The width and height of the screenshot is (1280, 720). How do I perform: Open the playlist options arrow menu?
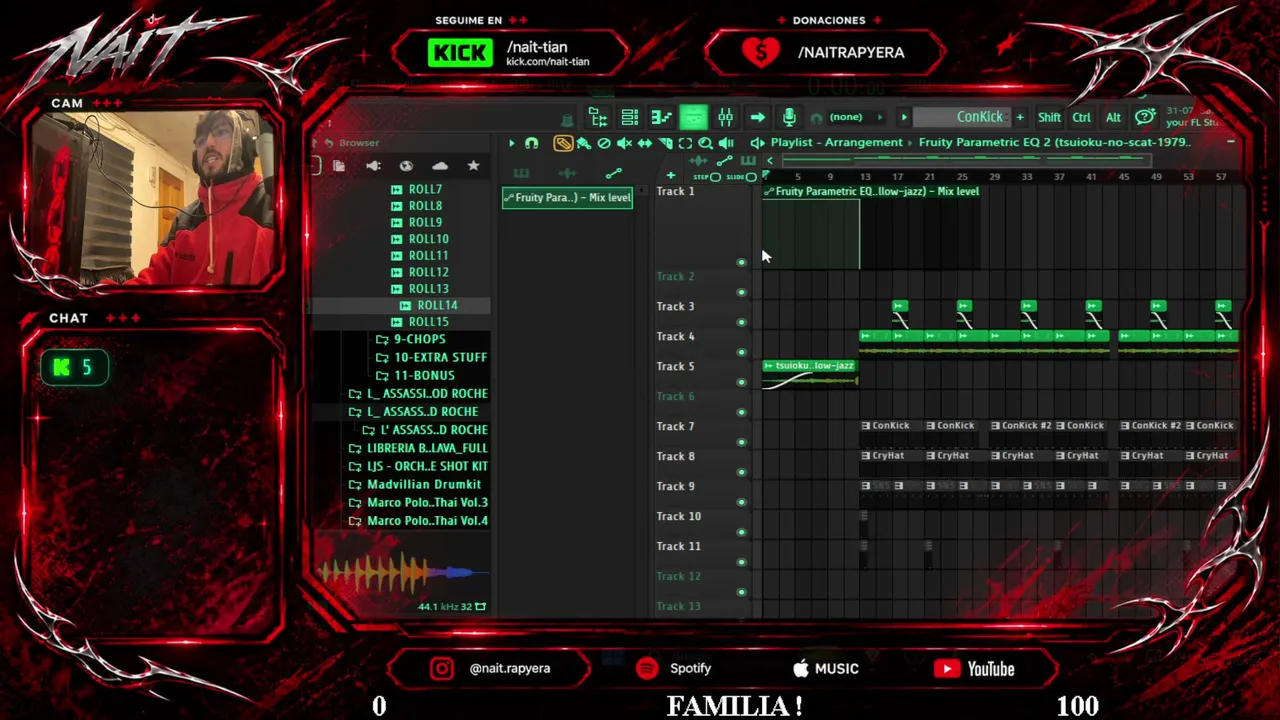coord(510,143)
